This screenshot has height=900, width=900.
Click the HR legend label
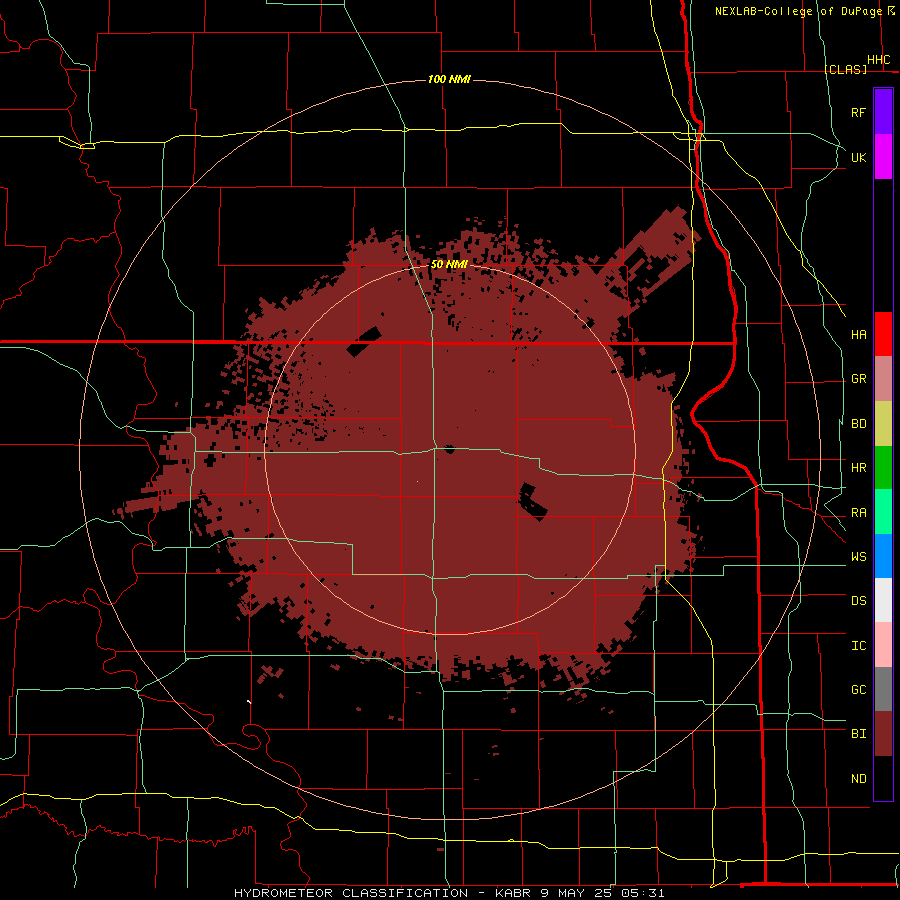859,468
